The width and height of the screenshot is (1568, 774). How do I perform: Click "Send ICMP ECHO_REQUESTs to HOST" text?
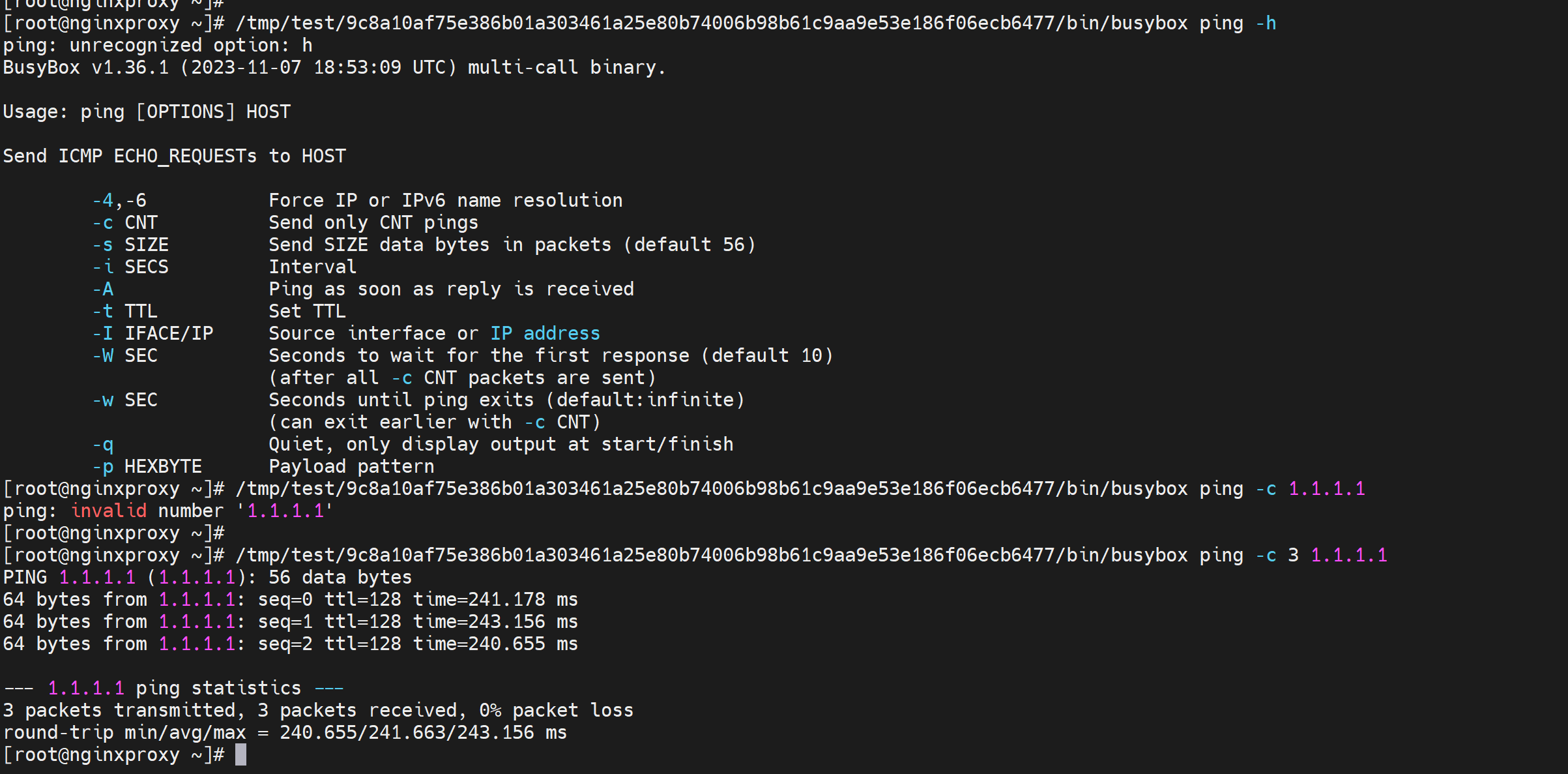[x=175, y=156]
